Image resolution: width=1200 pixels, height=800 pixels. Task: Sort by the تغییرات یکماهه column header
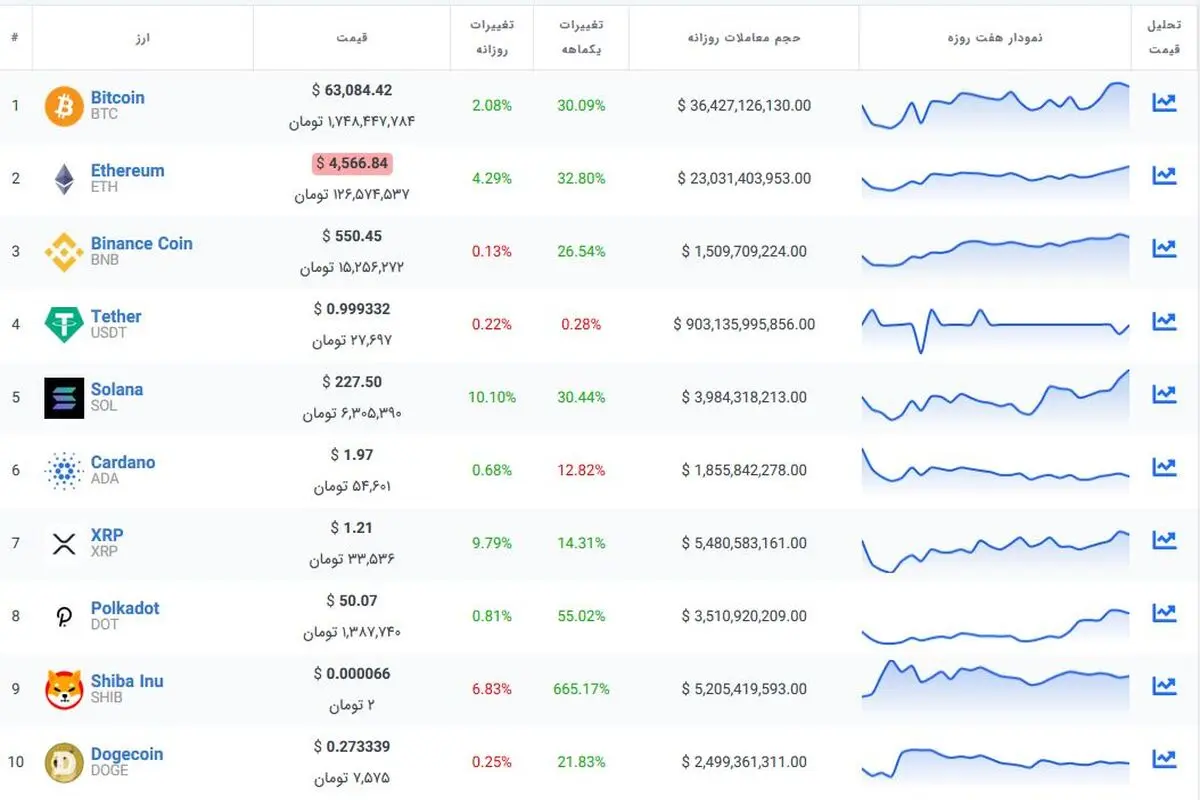coord(581,38)
